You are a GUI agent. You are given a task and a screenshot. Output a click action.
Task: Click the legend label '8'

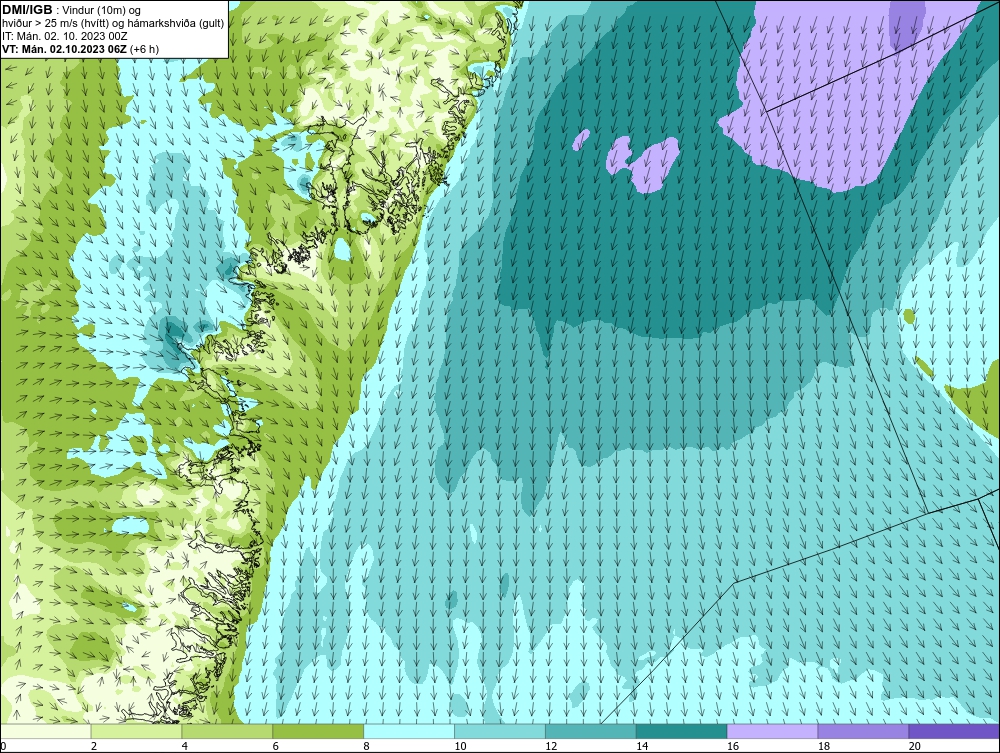(367, 746)
